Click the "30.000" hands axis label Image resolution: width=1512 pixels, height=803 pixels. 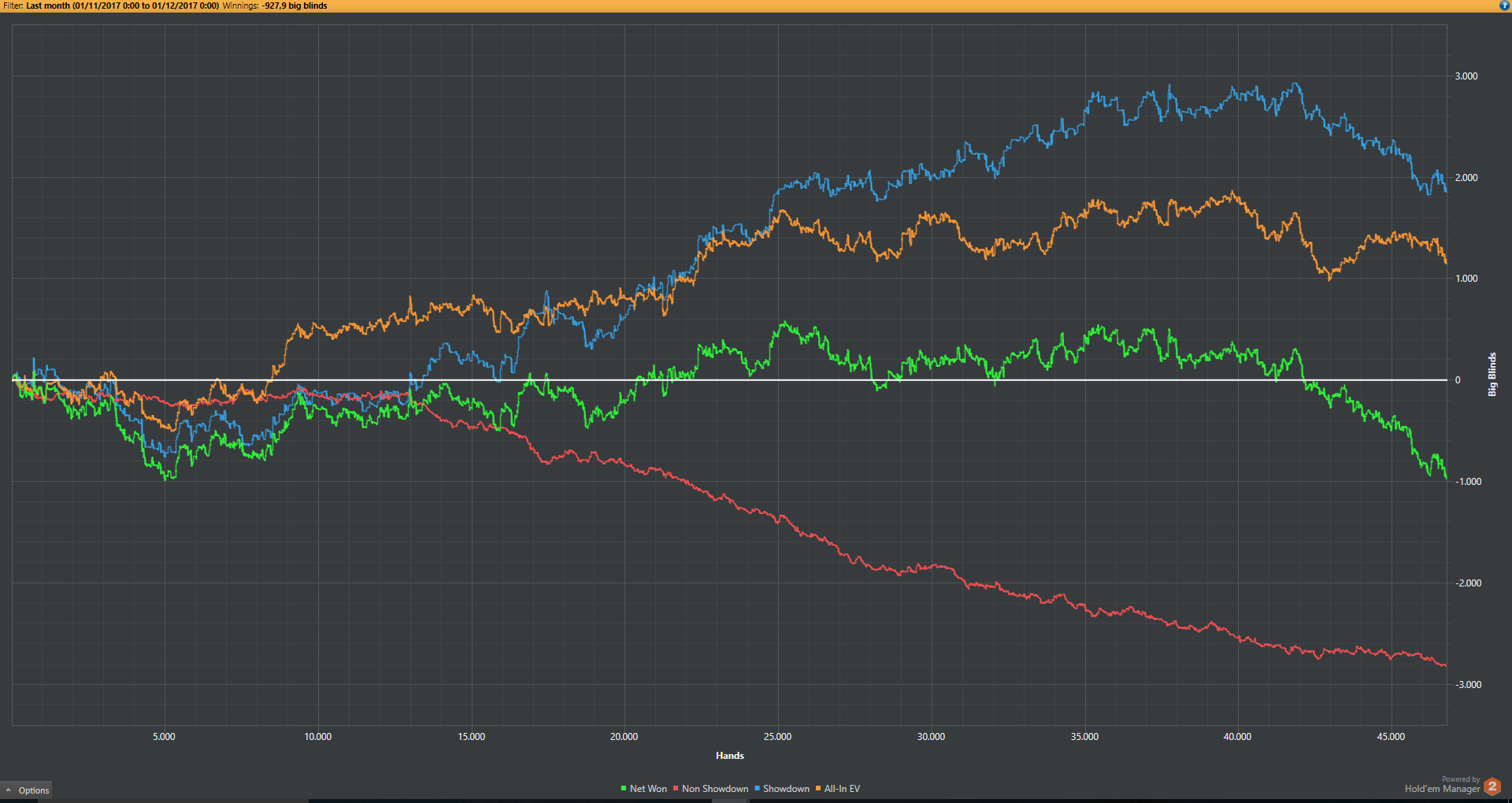pyautogui.click(x=931, y=737)
